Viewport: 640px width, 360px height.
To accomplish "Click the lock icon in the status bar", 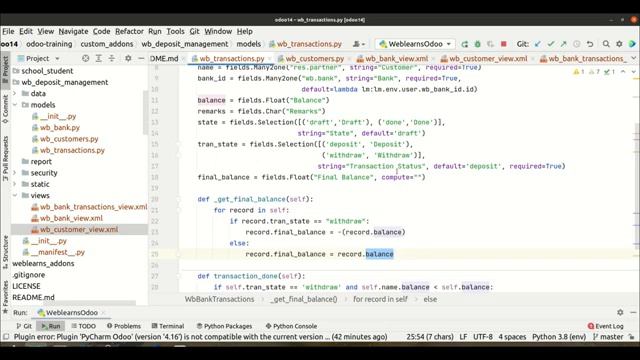I will click(631, 337).
